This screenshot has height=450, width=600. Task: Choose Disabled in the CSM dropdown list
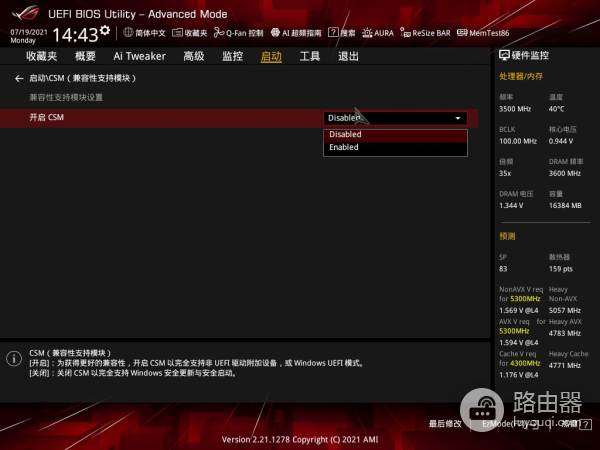click(x=395, y=135)
